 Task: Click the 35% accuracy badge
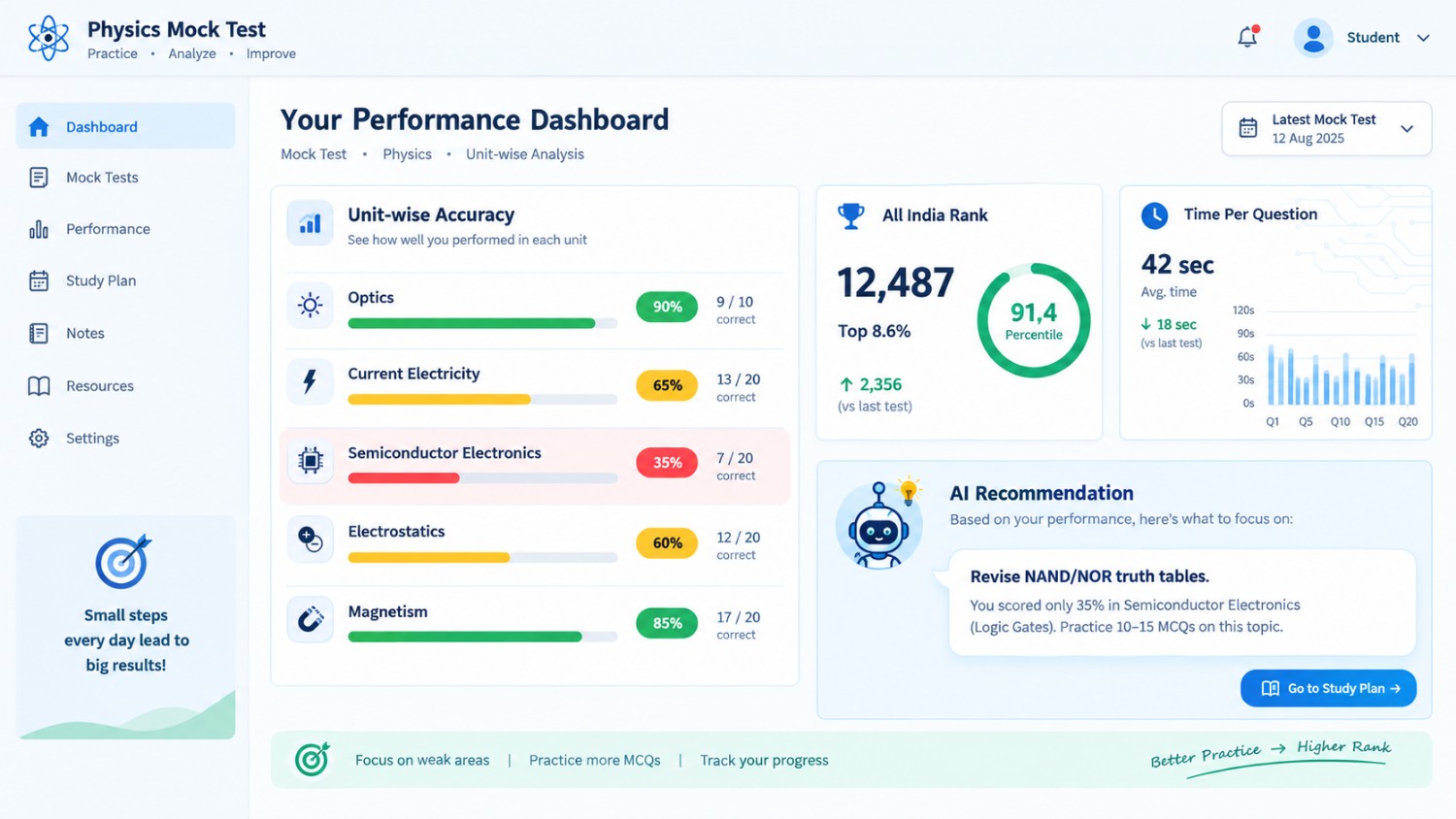coord(667,463)
